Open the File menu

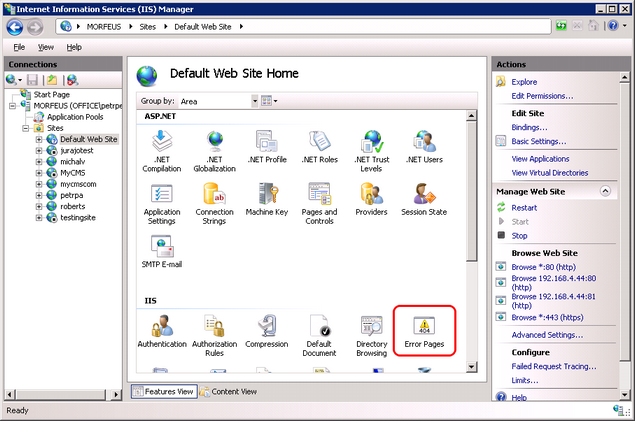coord(19,47)
